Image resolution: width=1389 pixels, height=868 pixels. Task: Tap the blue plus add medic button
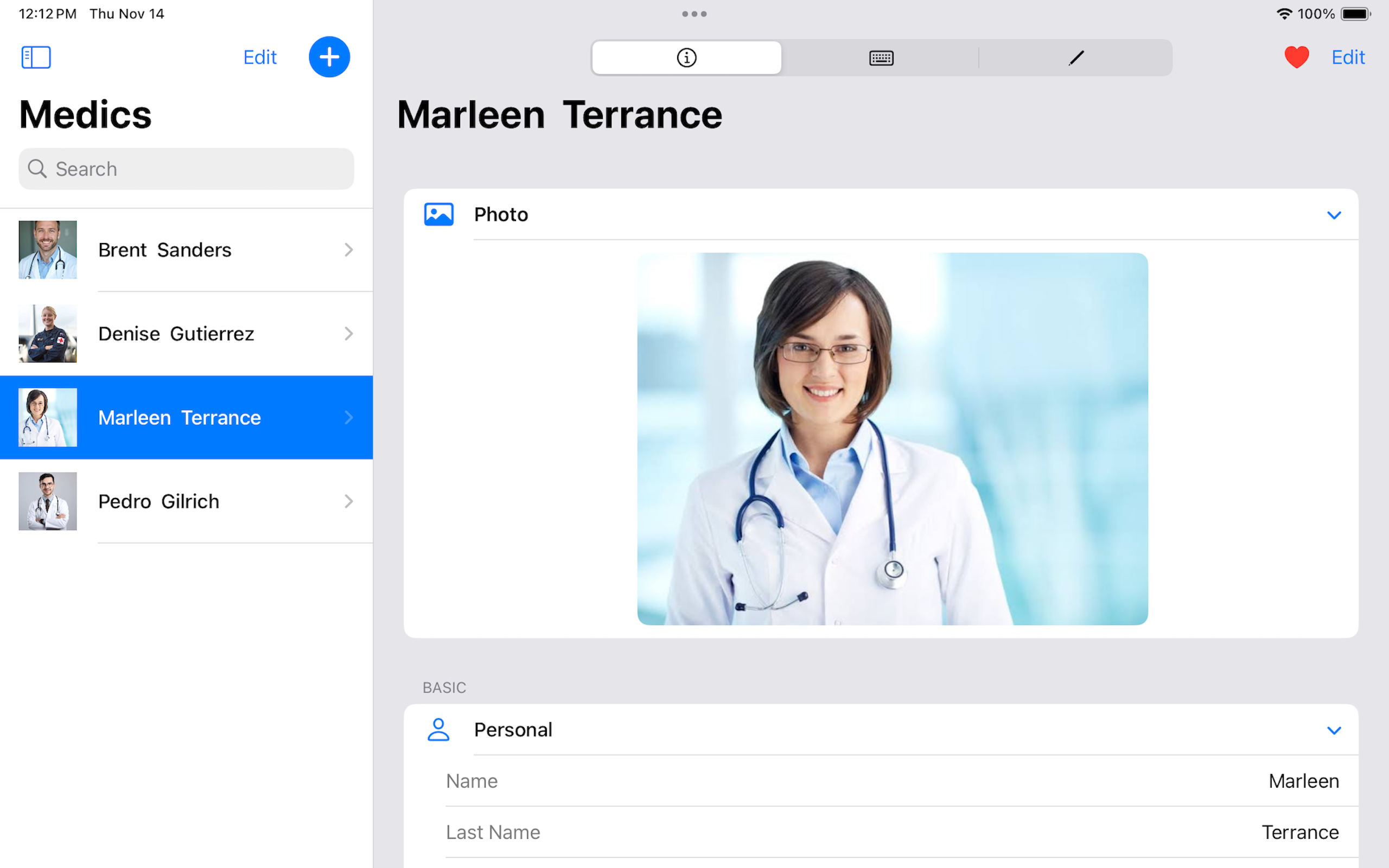pos(329,57)
